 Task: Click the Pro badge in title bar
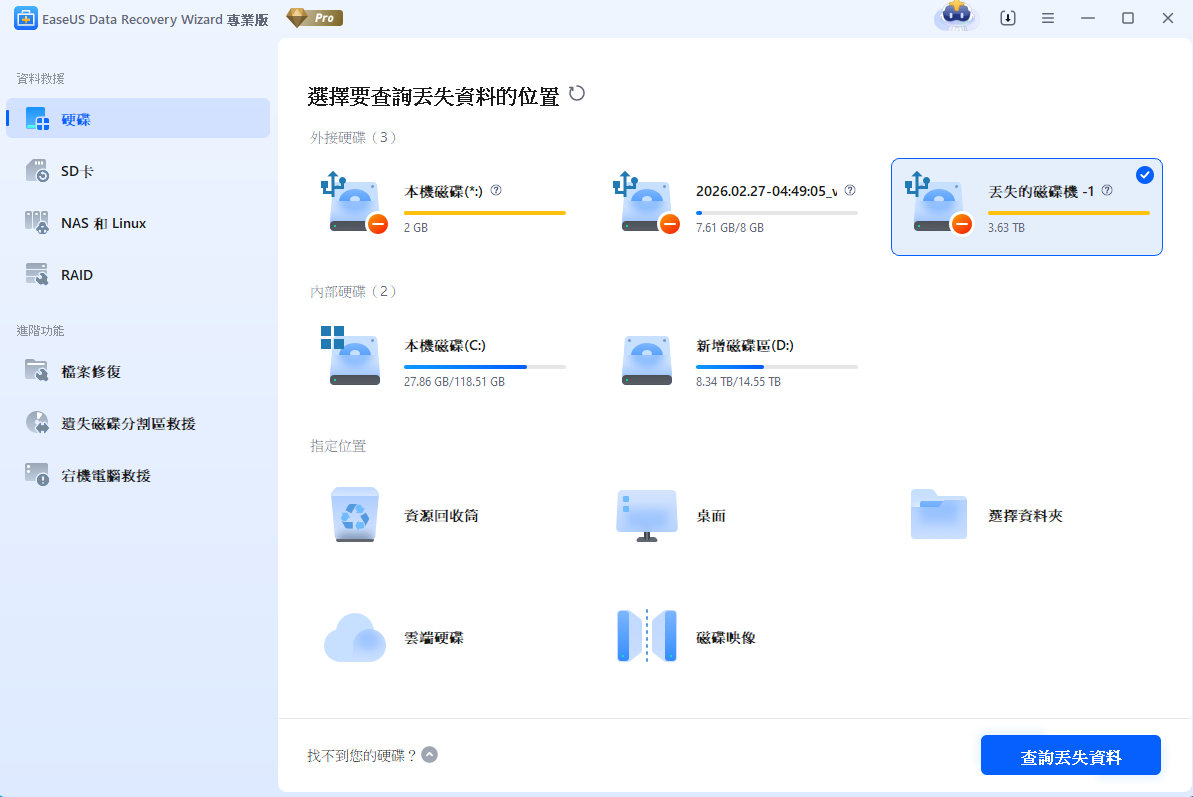pyautogui.click(x=314, y=17)
